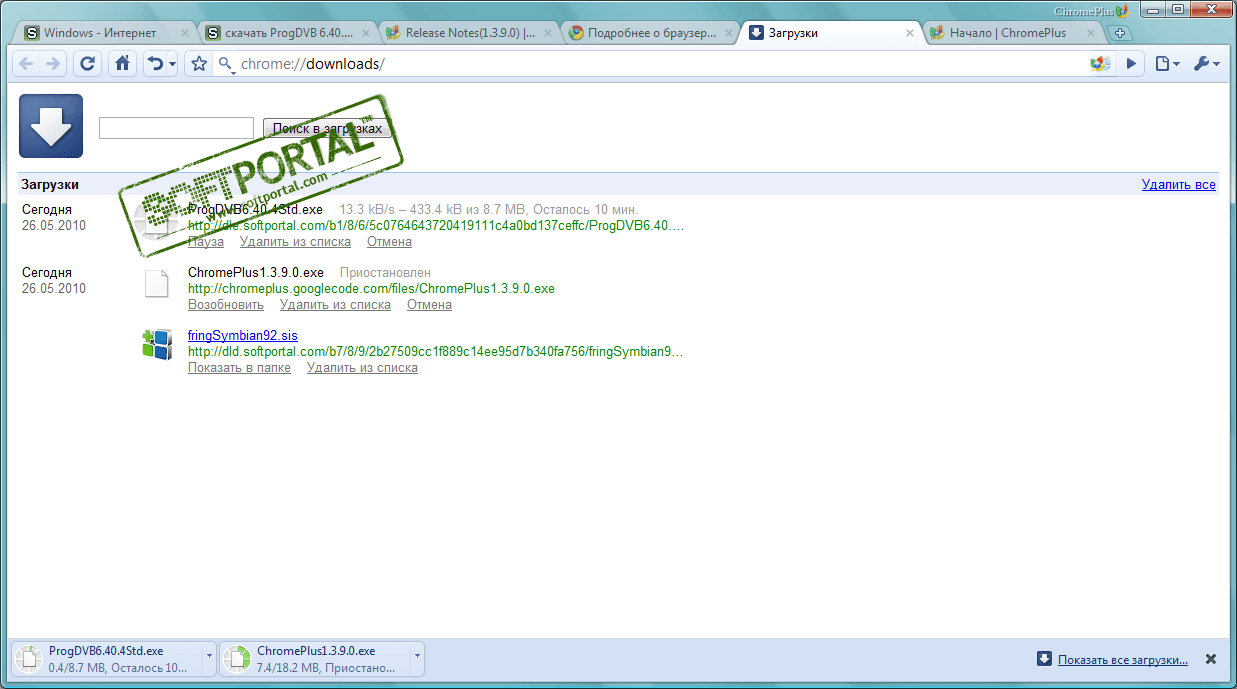The width and height of the screenshot is (1237, 689).
Task: Open the home page with house icon
Action: coord(122,64)
